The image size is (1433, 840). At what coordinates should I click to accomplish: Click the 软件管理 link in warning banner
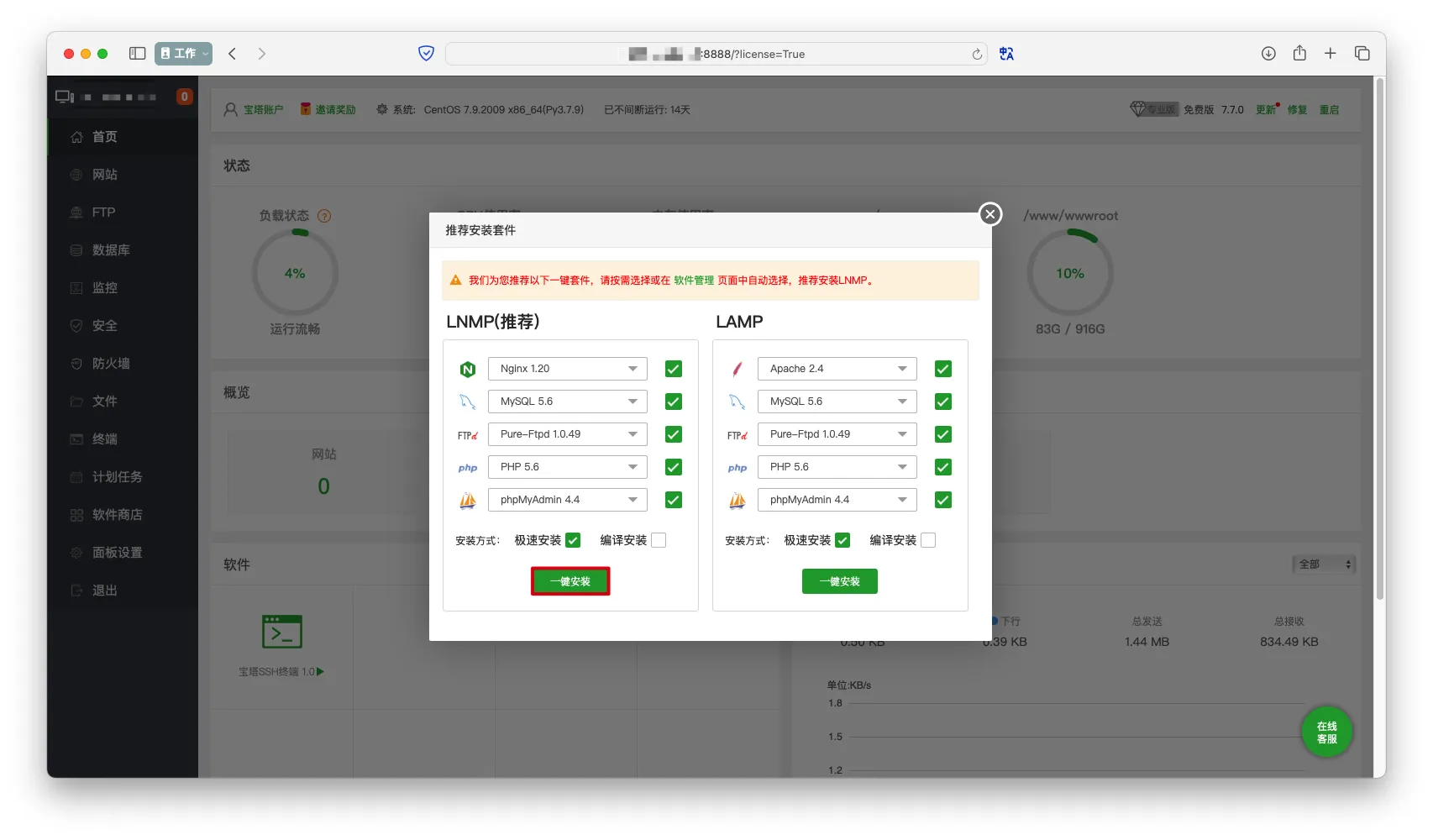click(693, 281)
